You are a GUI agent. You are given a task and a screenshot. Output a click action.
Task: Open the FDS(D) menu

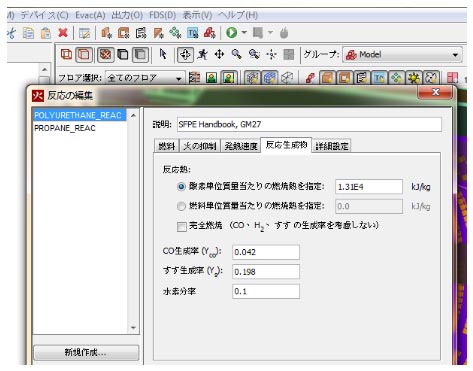click(163, 15)
